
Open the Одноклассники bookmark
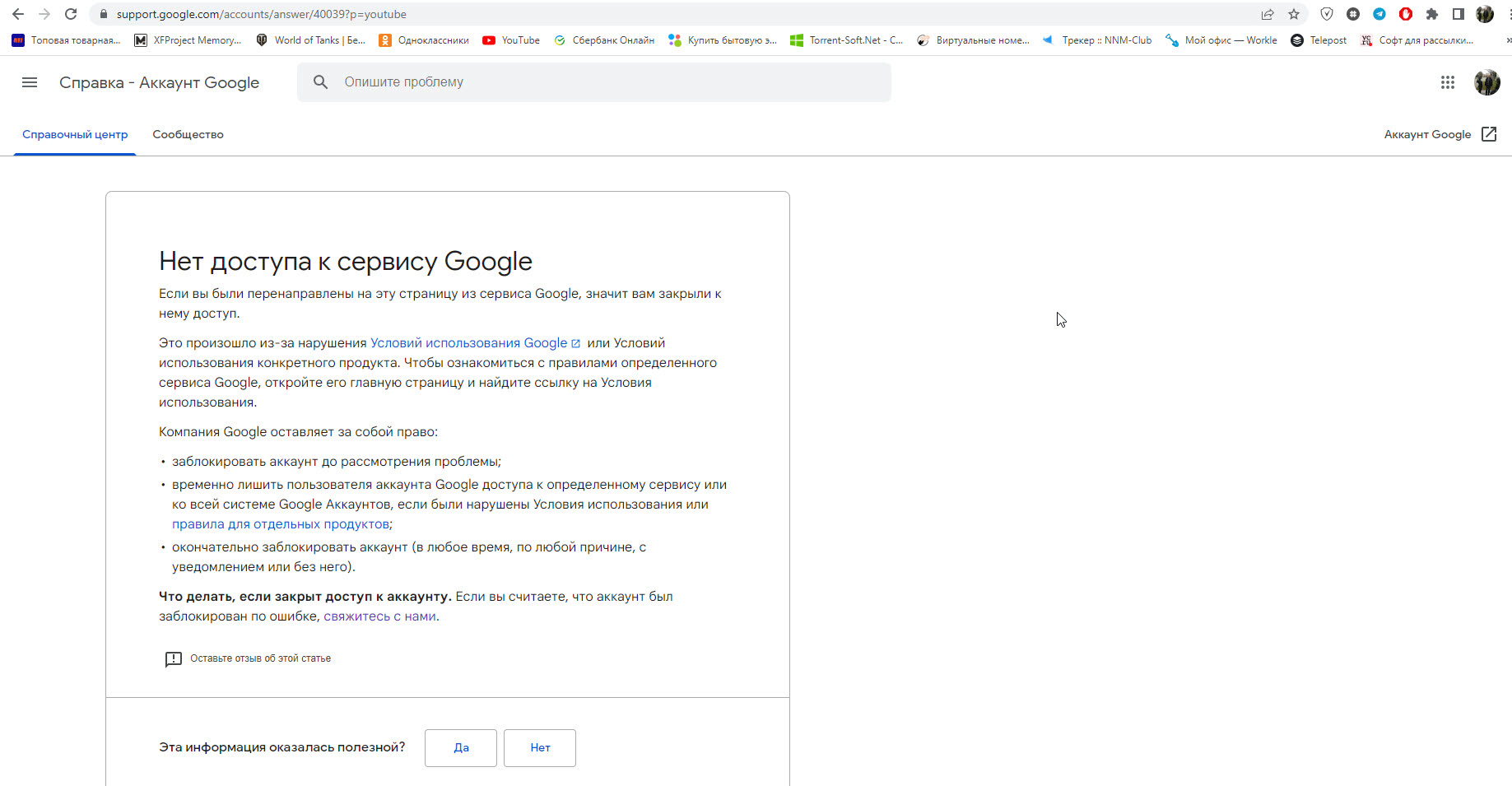tap(424, 40)
